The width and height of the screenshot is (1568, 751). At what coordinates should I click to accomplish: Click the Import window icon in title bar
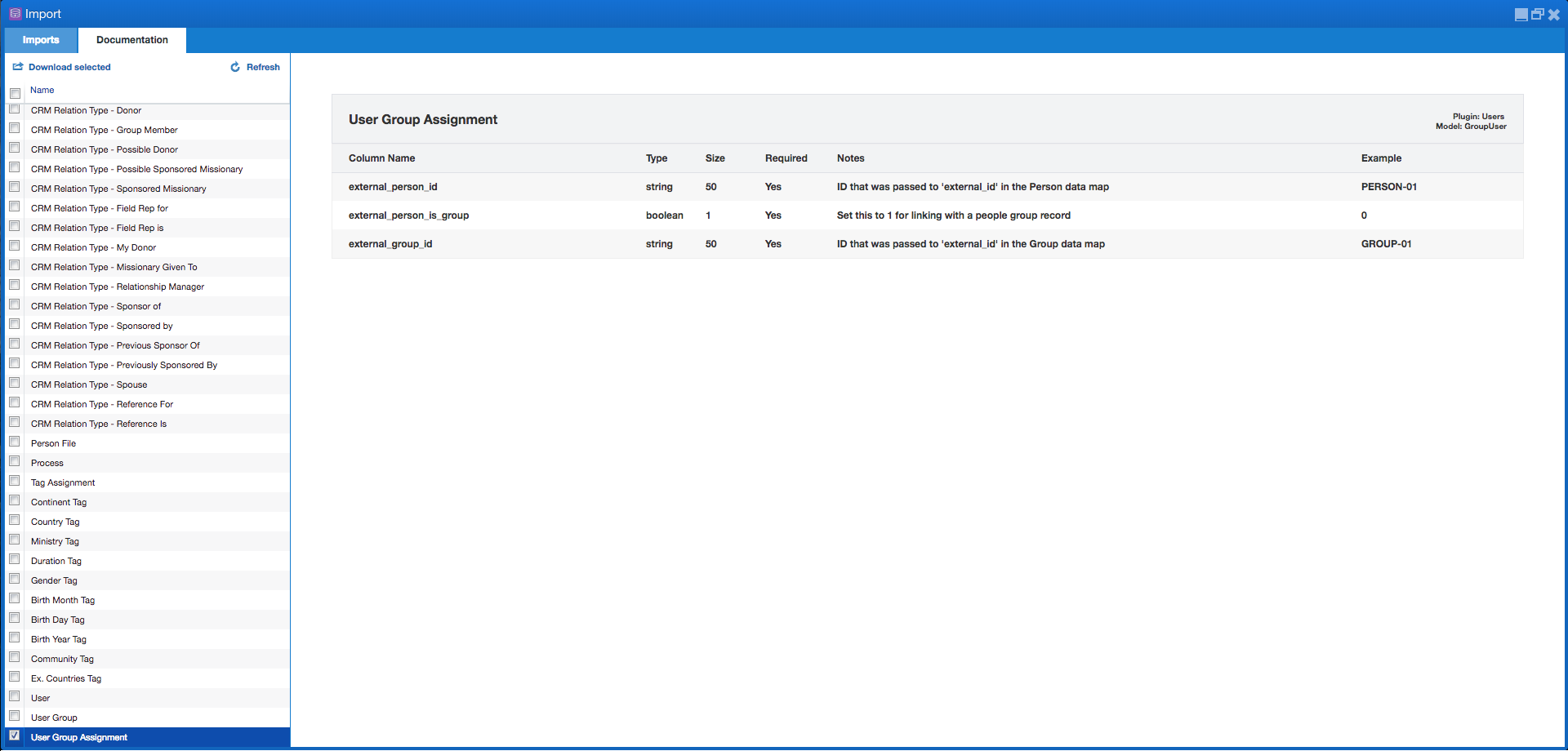pyautogui.click(x=15, y=14)
